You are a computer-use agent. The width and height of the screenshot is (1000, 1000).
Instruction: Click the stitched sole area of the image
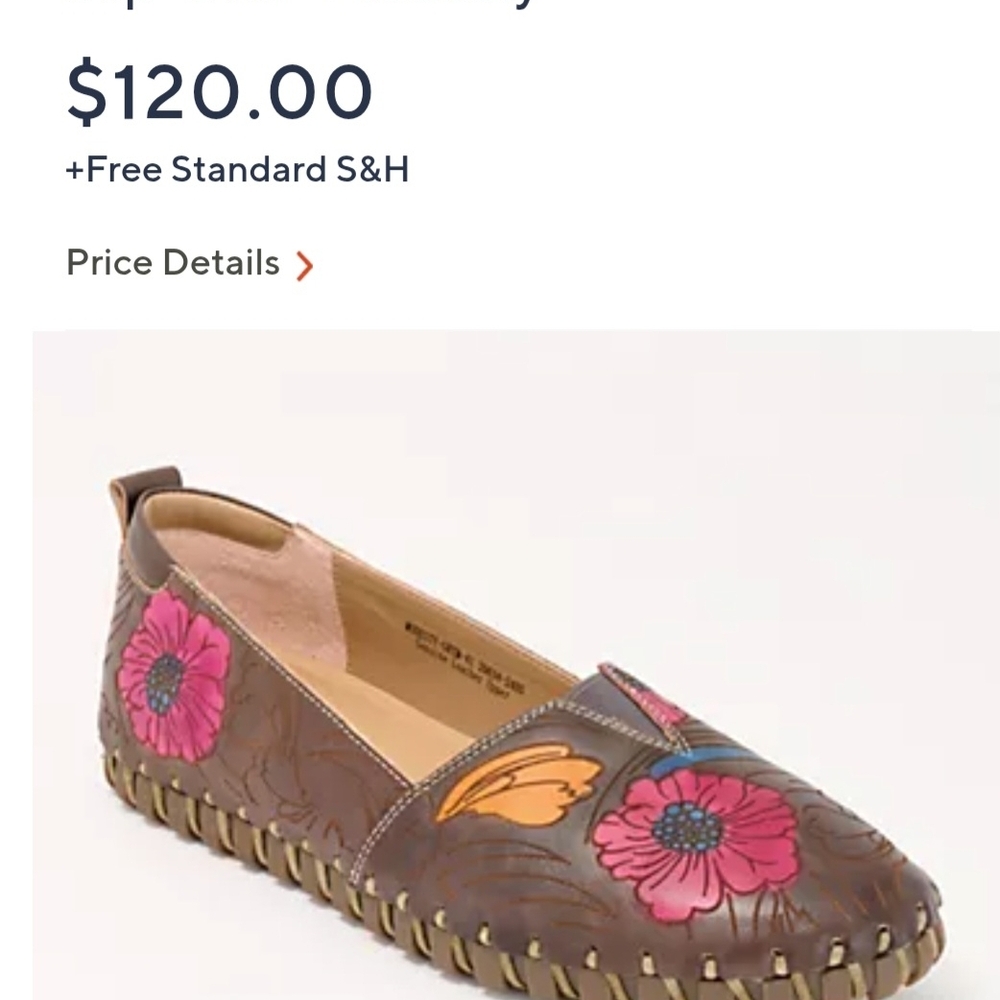[400, 930]
